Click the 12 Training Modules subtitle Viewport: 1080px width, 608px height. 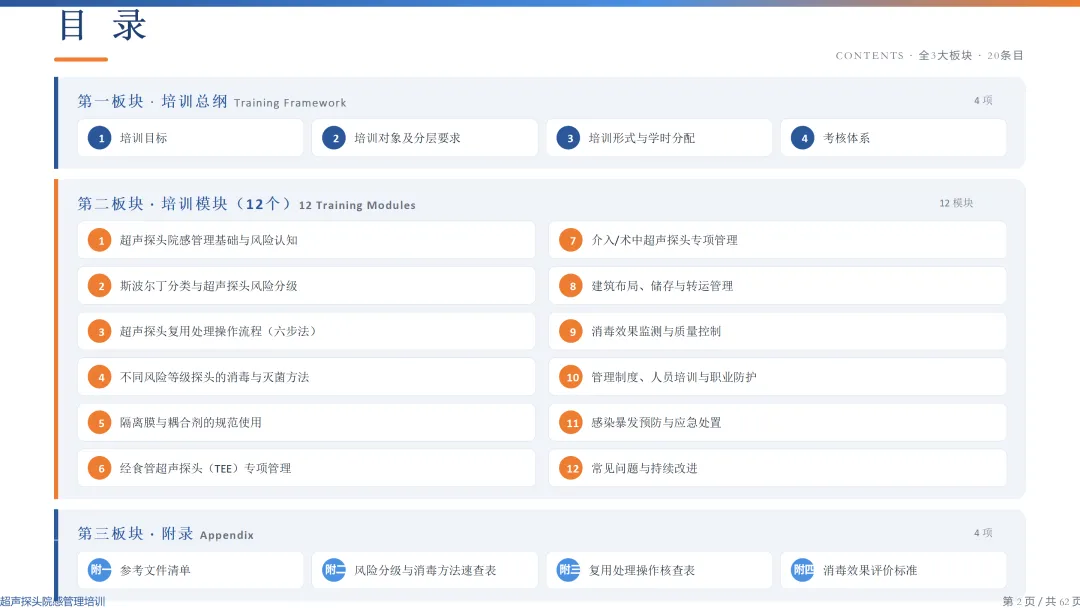(357, 205)
